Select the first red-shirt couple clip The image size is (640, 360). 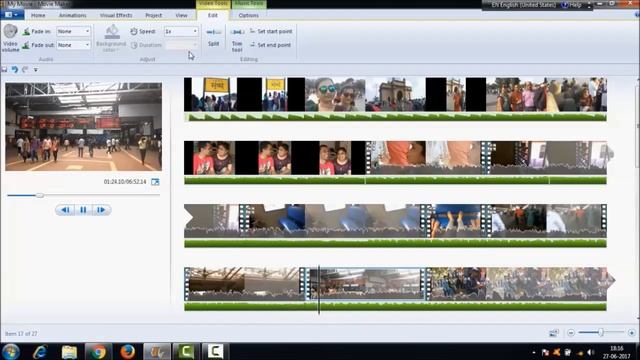(x=214, y=158)
